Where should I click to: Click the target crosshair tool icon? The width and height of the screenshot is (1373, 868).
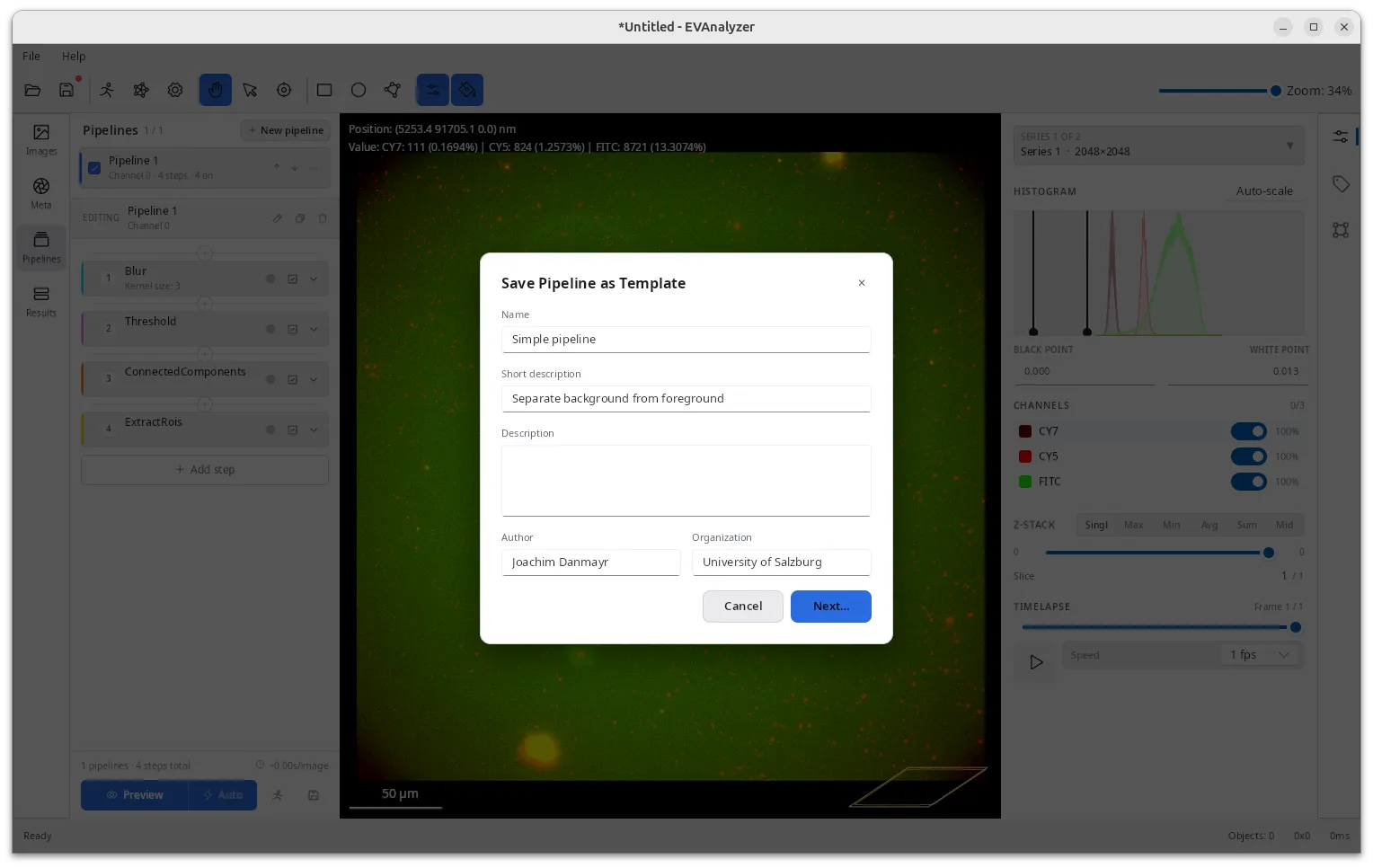point(284,90)
